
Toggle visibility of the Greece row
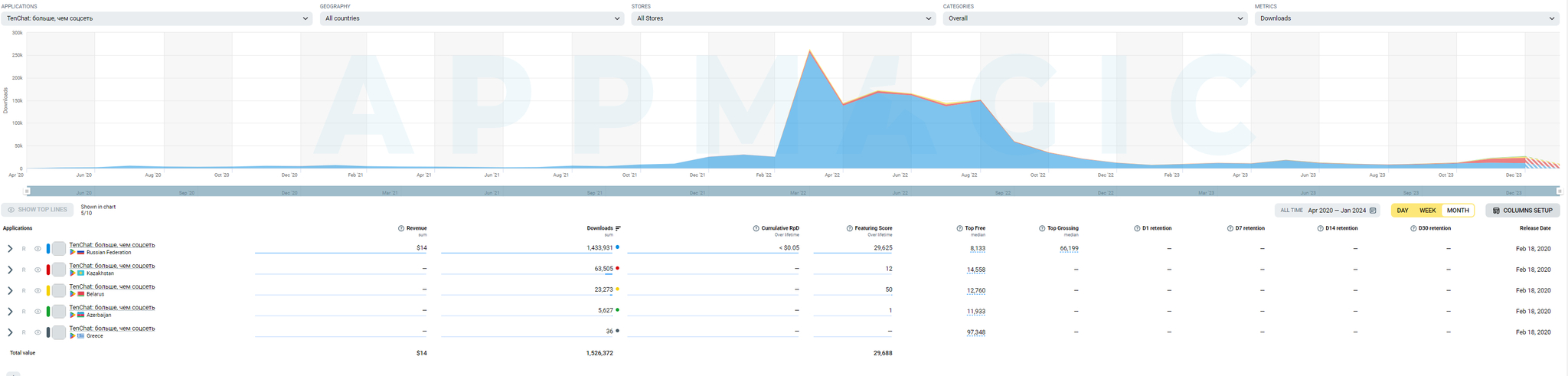(38, 332)
